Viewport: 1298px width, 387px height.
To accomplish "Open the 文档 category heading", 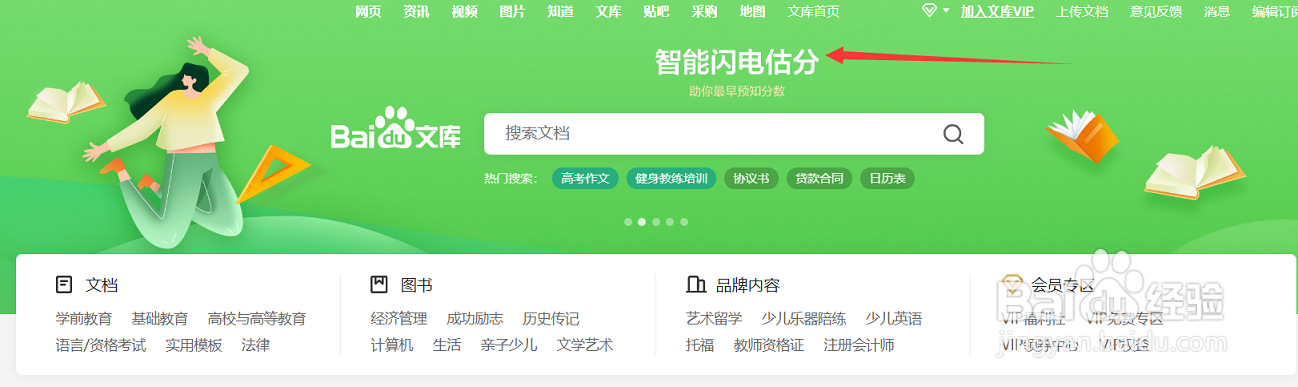I will pyautogui.click(x=102, y=285).
